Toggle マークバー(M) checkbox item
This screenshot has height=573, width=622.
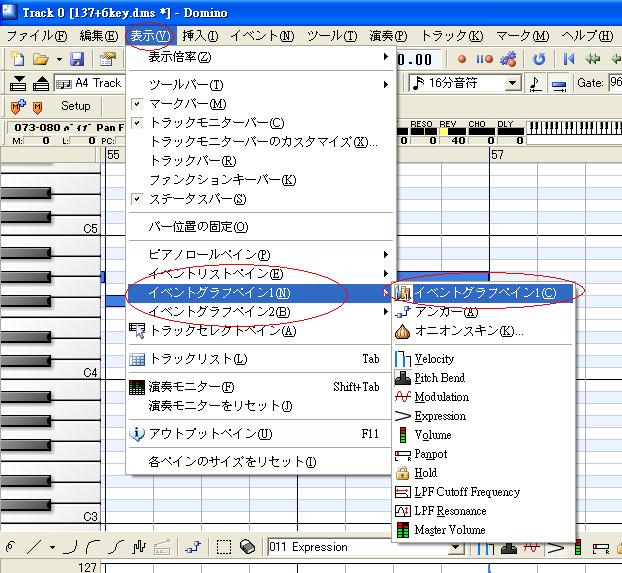(x=261, y=104)
